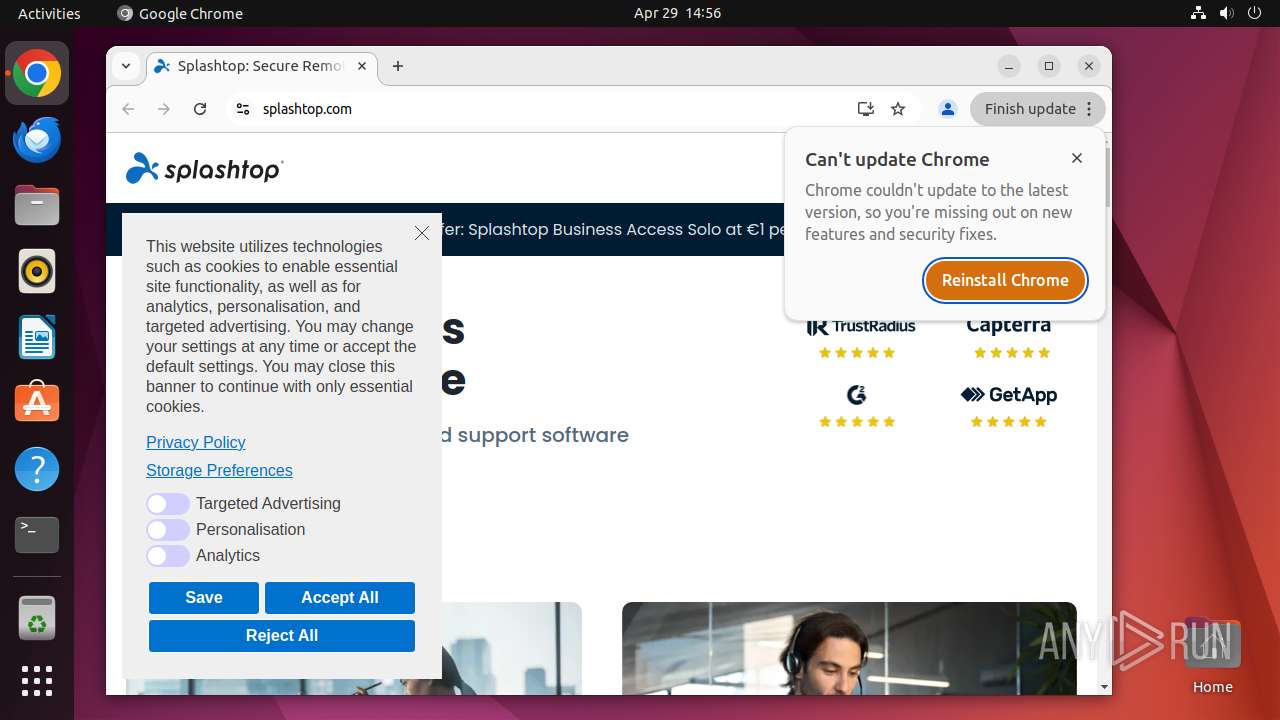Toggle Analytics switch
The height and width of the screenshot is (720, 1280).
point(168,556)
